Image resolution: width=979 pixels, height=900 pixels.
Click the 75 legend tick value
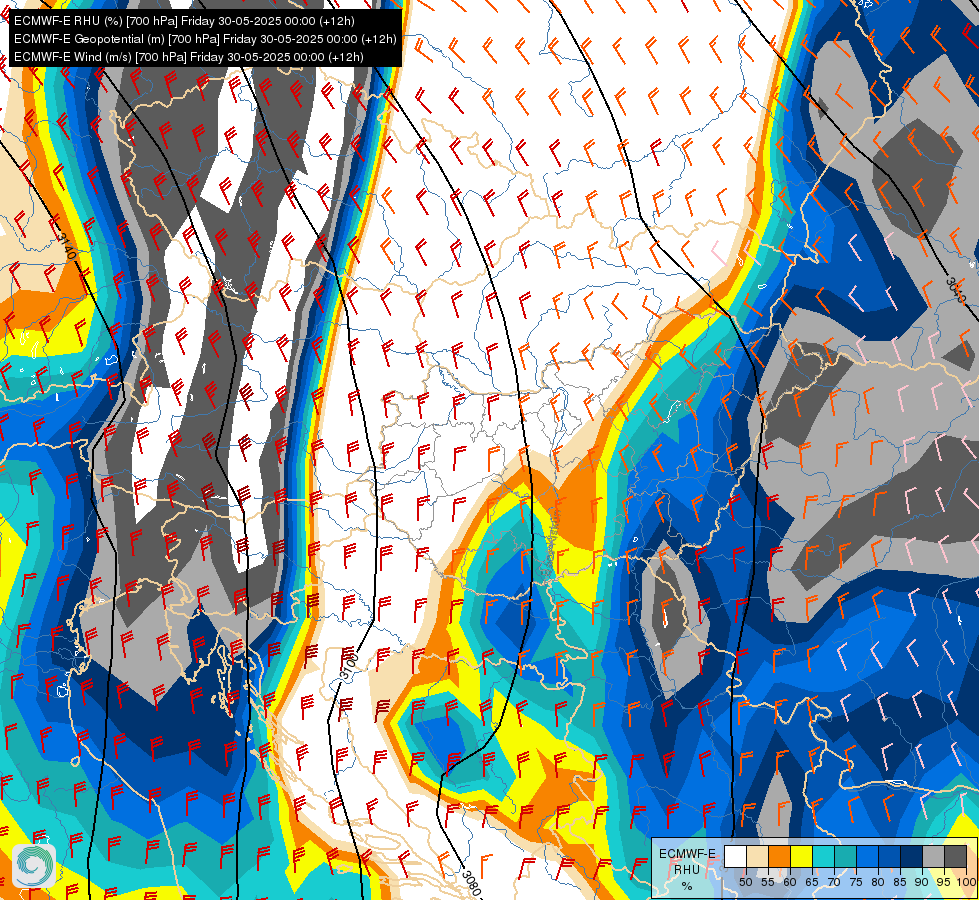(x=856, y=882)
